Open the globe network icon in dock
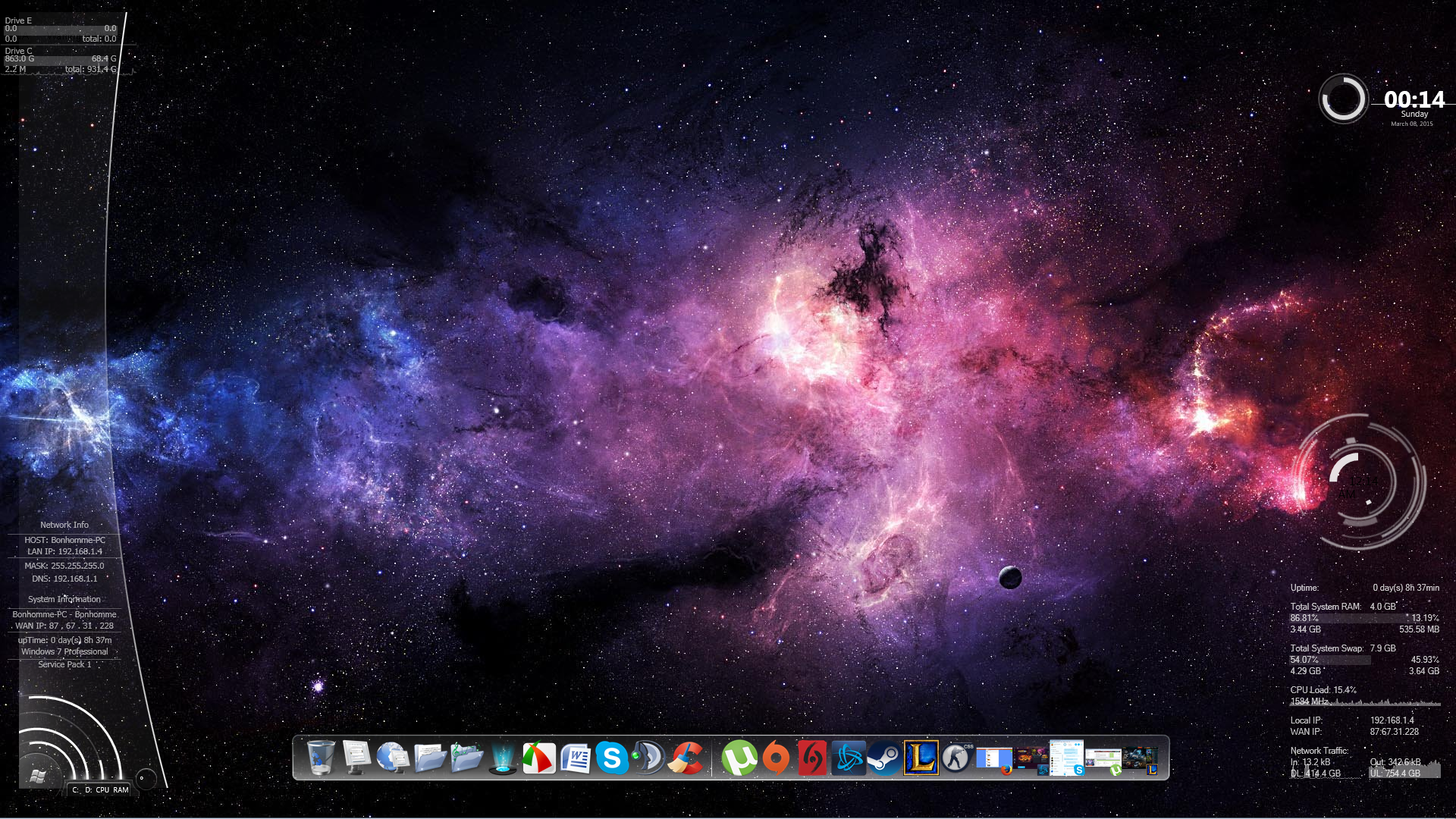Screen dimensions: 1456x819 (x=393, y=758)
